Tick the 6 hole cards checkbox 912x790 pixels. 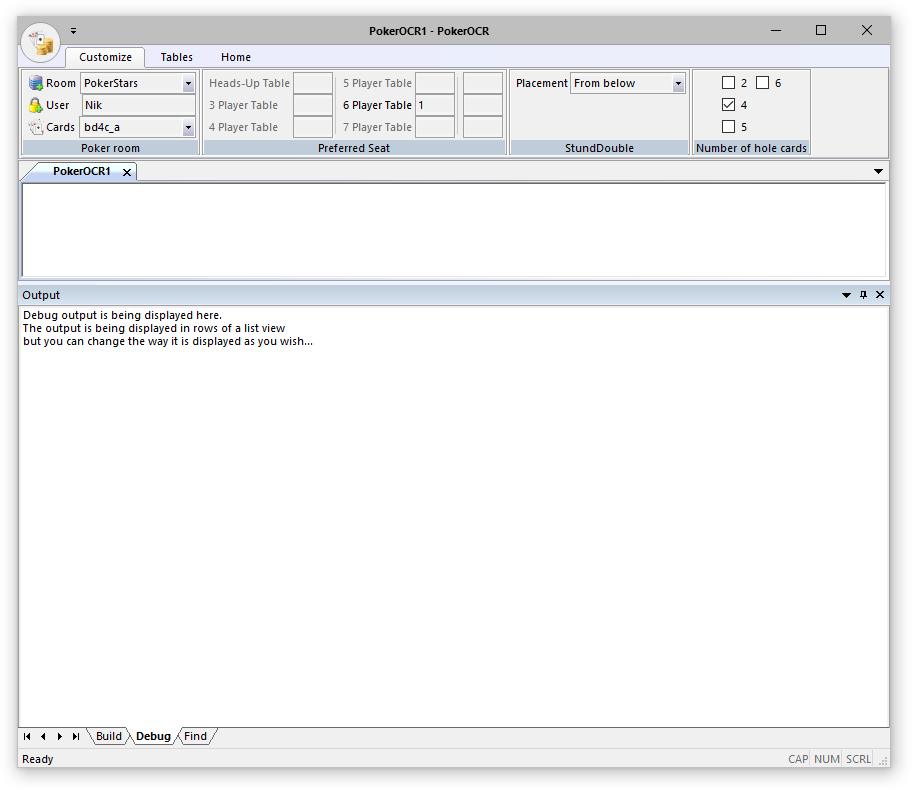click(x=762, y=83)
